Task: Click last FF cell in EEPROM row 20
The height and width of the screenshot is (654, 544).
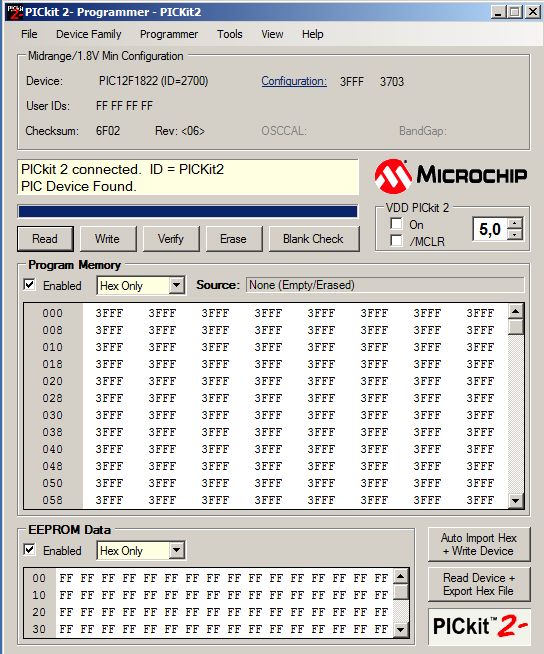Action: [381, 612]
